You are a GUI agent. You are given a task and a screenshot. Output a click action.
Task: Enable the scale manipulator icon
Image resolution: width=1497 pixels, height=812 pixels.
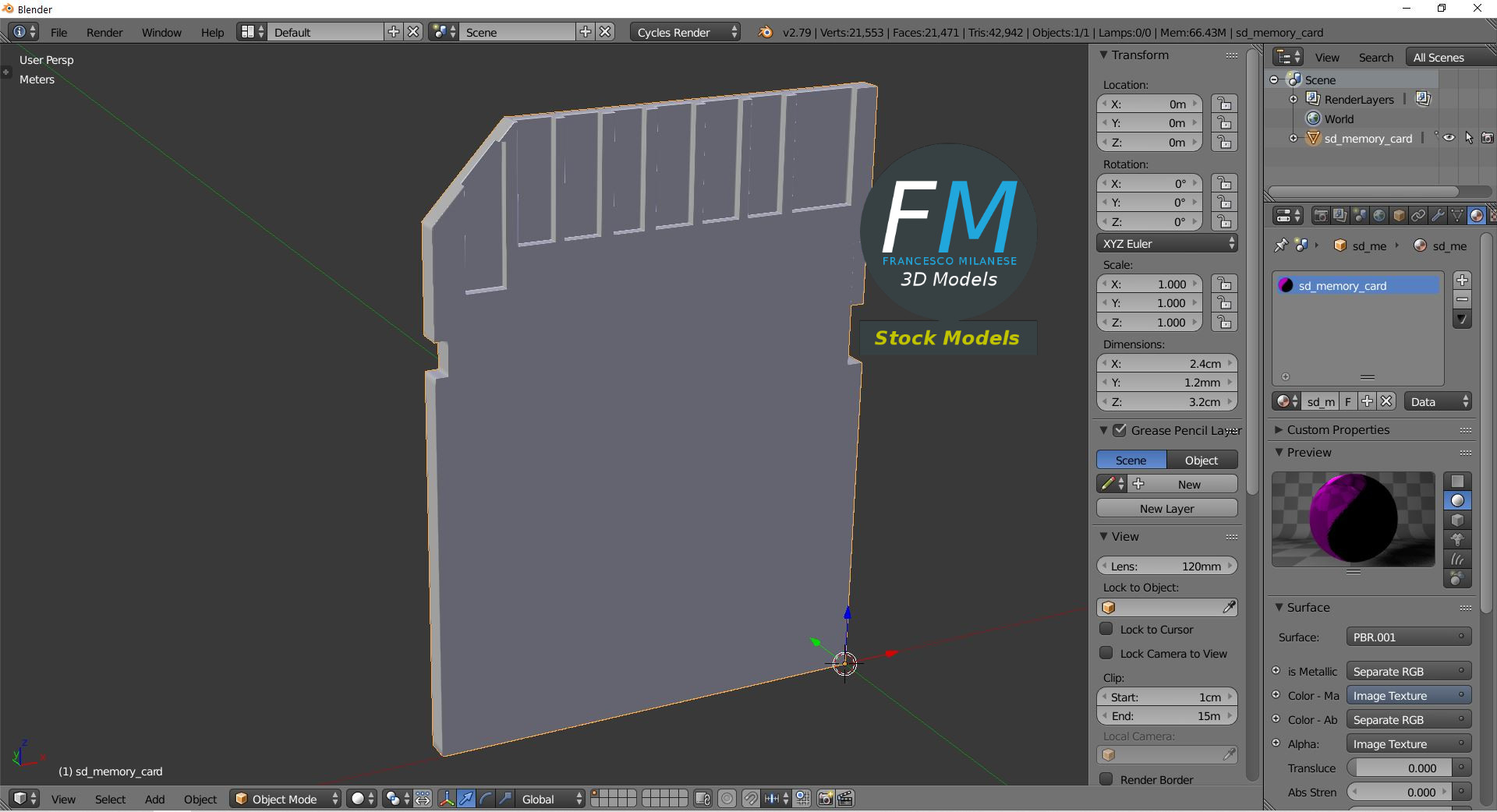(x=505, y=799)
